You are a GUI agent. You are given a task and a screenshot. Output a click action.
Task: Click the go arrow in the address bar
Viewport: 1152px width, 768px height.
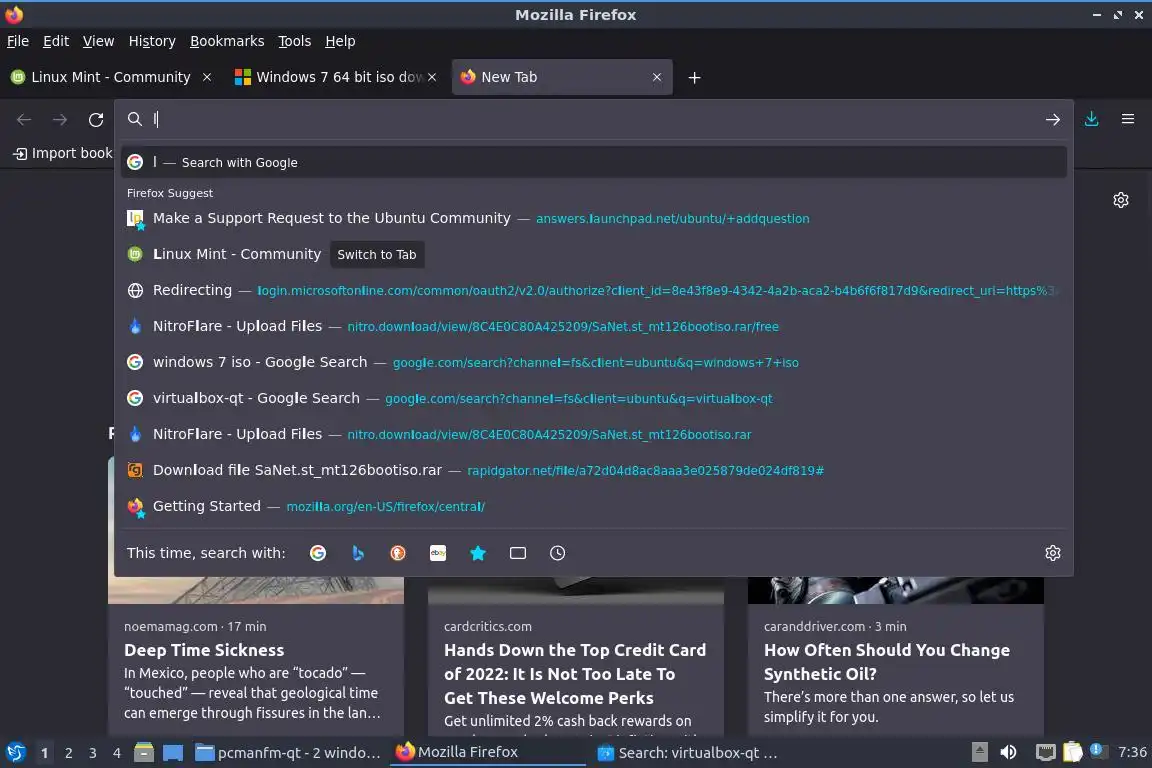(x=1053, y=119)
